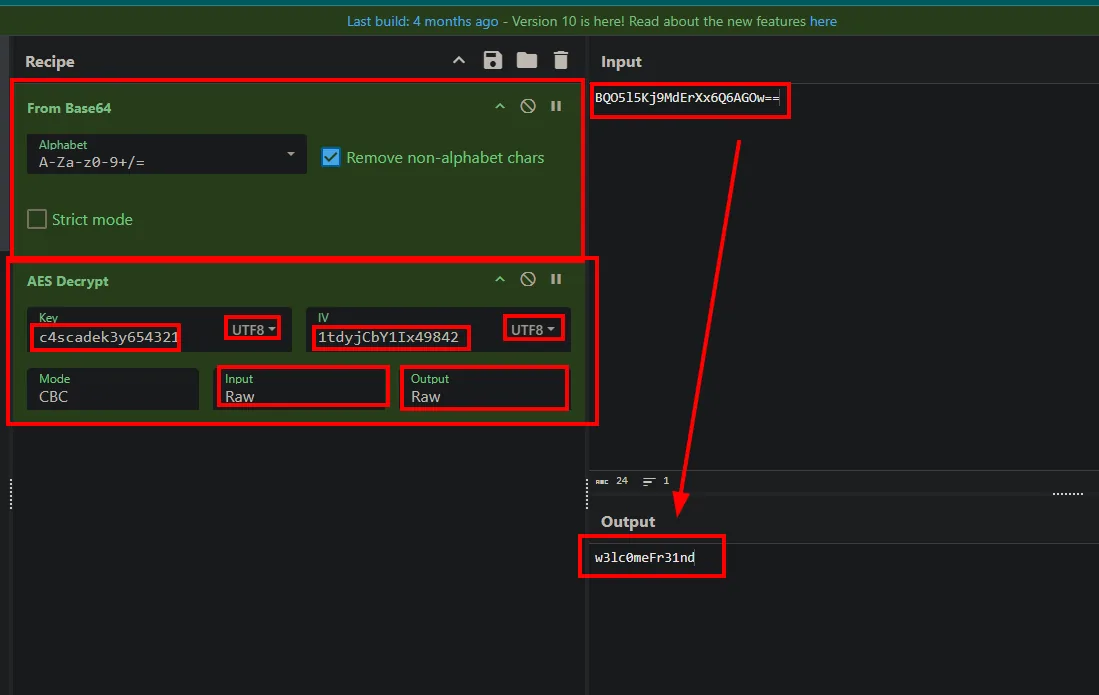Disable the From Base64 operation
This screenshot has height=695, width=1099.
pyautogui.click(x=528, y=106)
